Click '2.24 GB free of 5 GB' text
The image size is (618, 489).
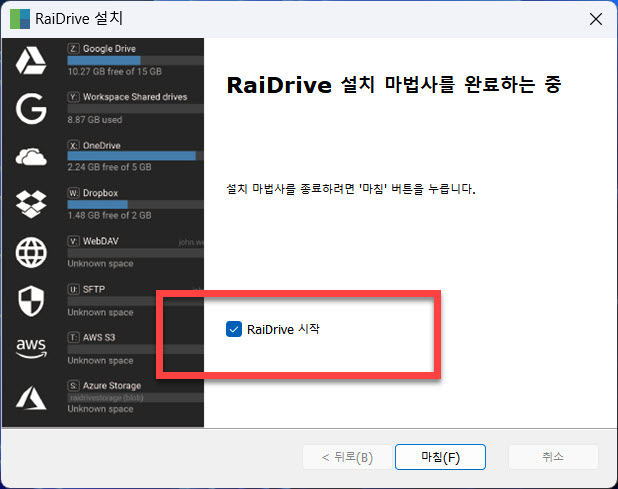pyautogui.click(x=109, y=167)
